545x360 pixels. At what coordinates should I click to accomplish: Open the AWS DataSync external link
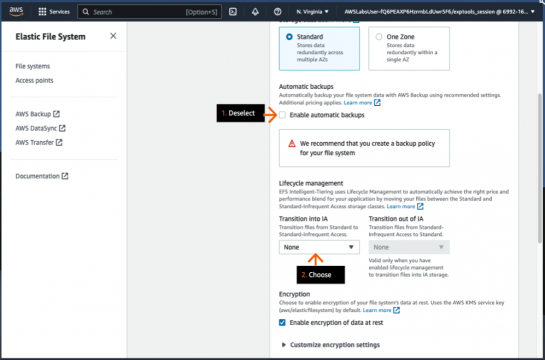coord(40,128)
